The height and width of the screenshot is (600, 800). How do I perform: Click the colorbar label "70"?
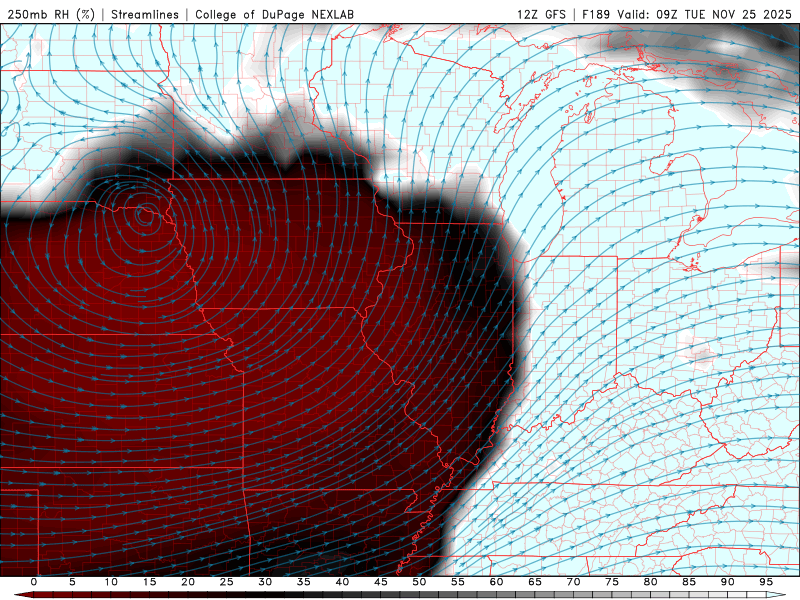point(573,582)
